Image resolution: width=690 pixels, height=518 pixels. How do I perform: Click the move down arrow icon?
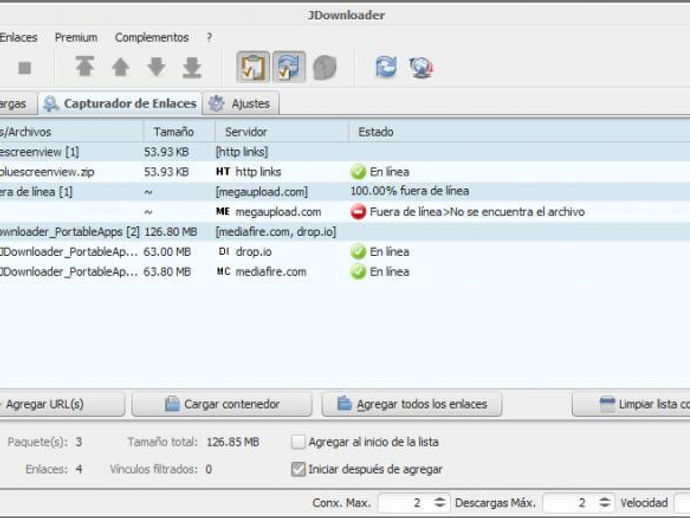(x=156, y=67)
